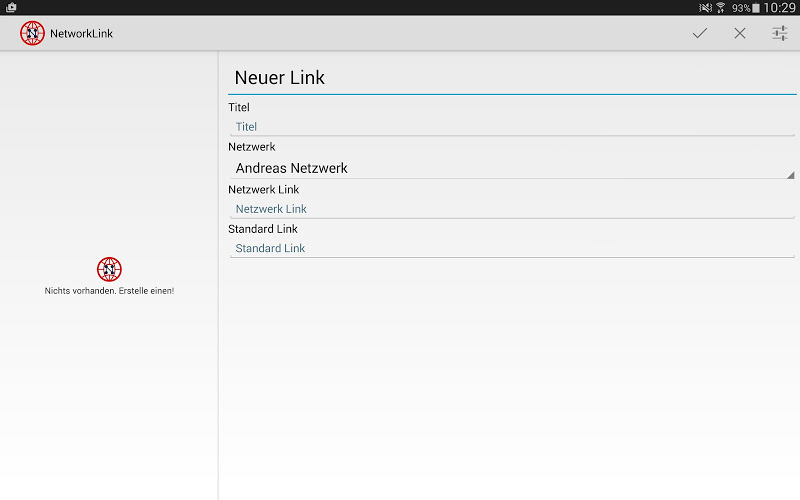Tap the battery indicator in status bar
This screenshot has width=800, height=500.
tap(756, 7)
